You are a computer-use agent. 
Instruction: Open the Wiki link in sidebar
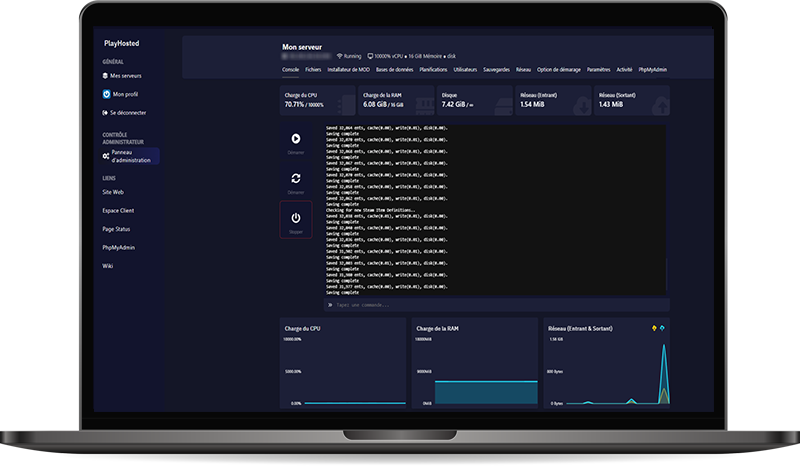(x=108, y=266)
